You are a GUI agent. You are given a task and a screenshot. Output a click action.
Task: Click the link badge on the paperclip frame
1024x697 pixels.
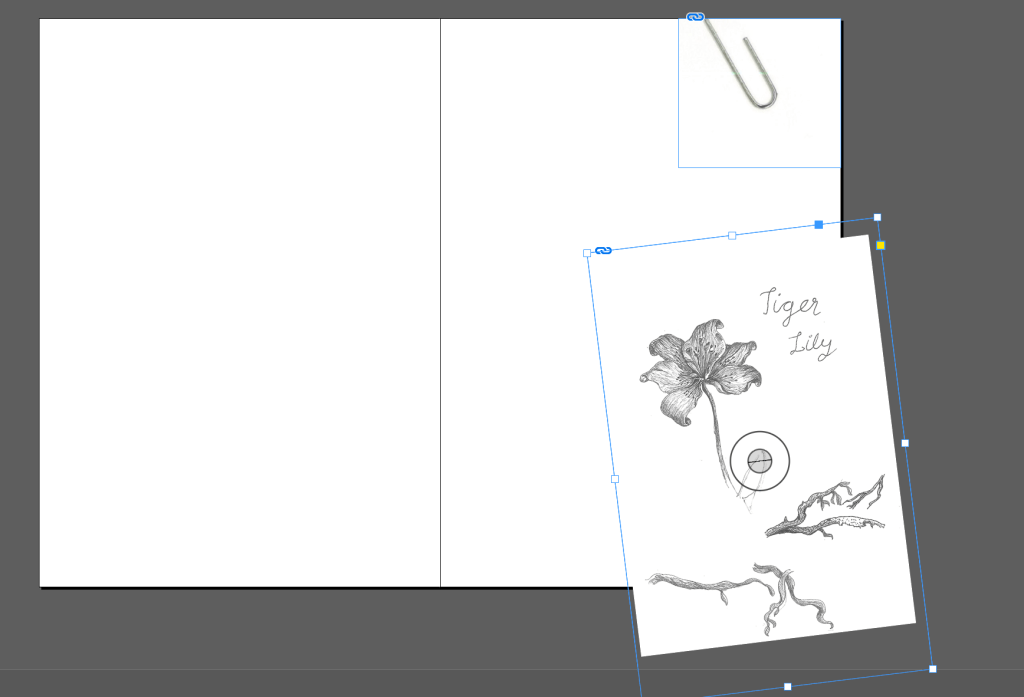(695, 17)
